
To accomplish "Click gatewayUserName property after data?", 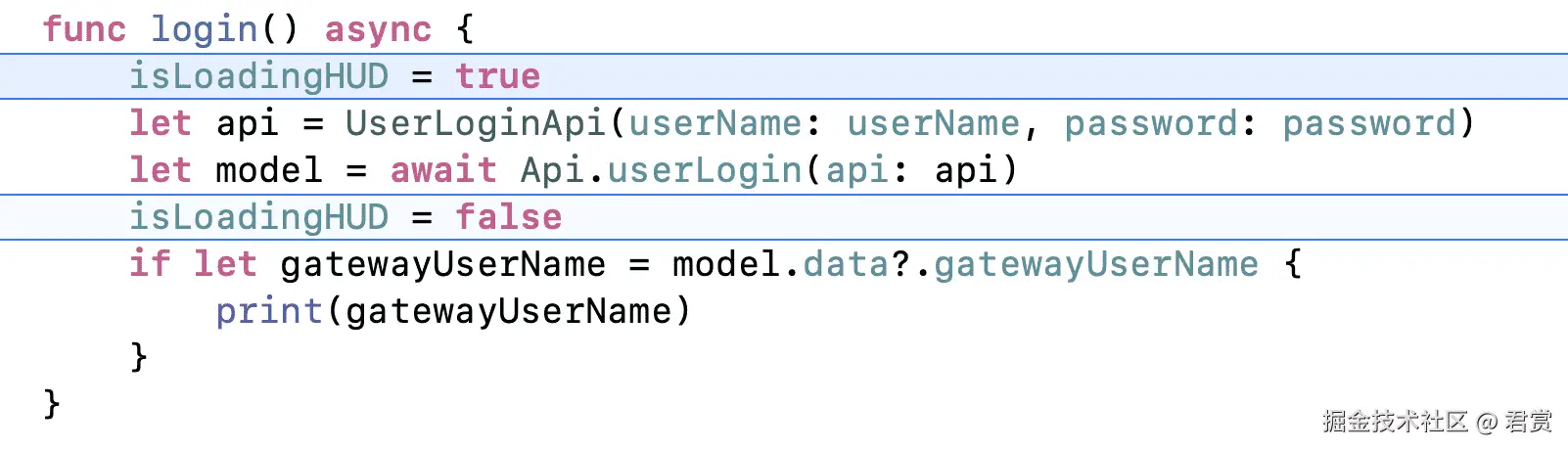I will [x=1096, y=264].
